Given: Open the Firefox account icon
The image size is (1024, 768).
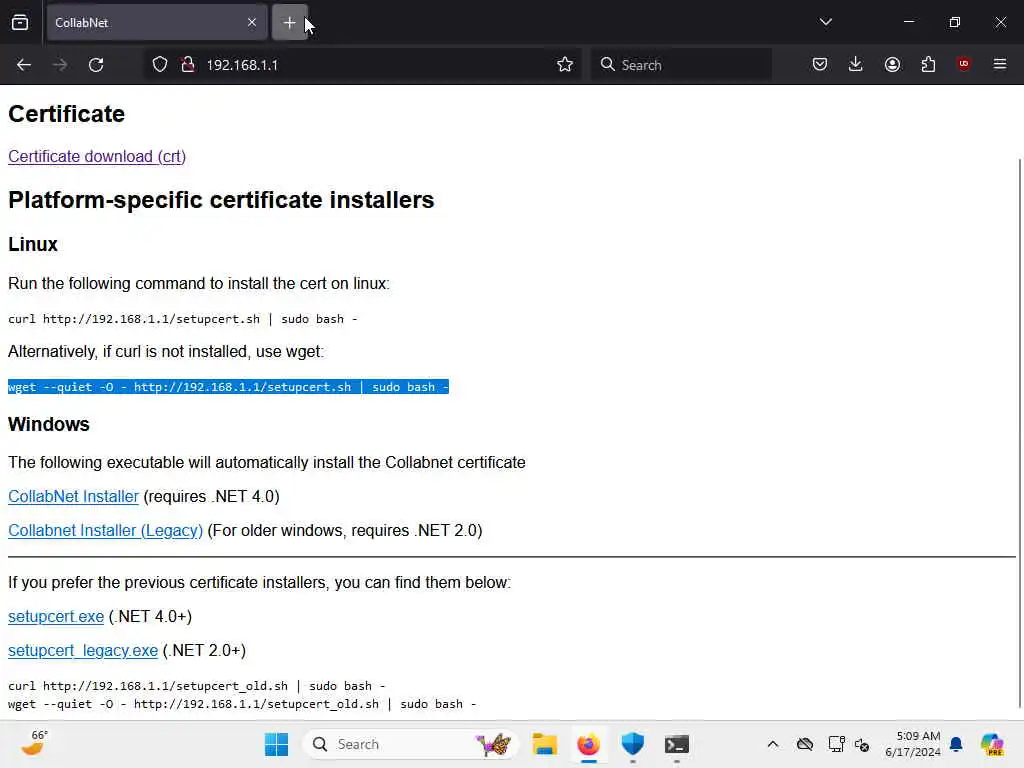Looking at the screenshot, I should tap(892, 65).
